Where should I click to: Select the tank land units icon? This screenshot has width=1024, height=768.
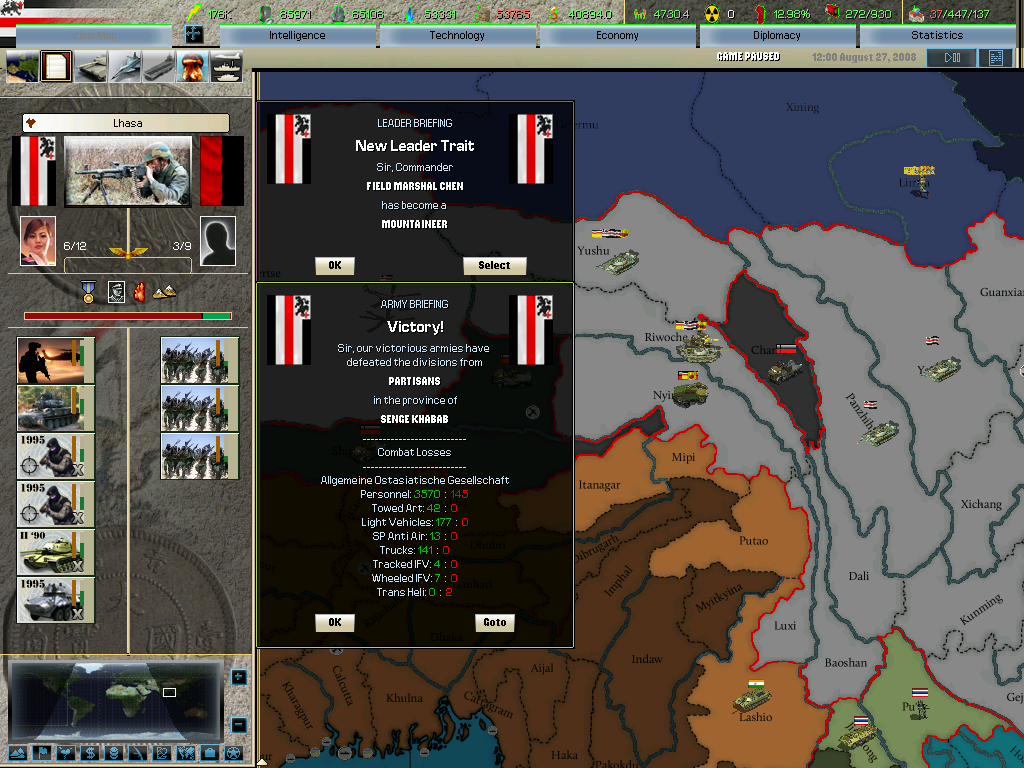tap(91, 66)
